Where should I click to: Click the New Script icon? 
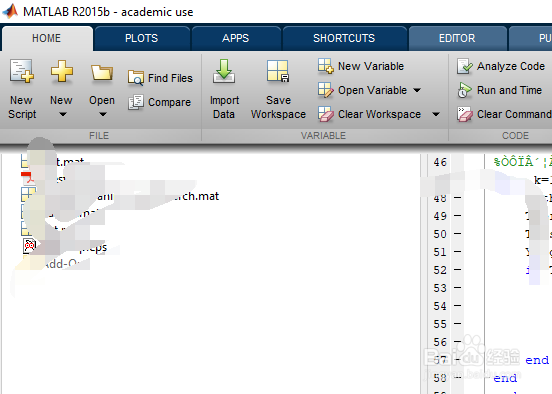coord(22,71)
